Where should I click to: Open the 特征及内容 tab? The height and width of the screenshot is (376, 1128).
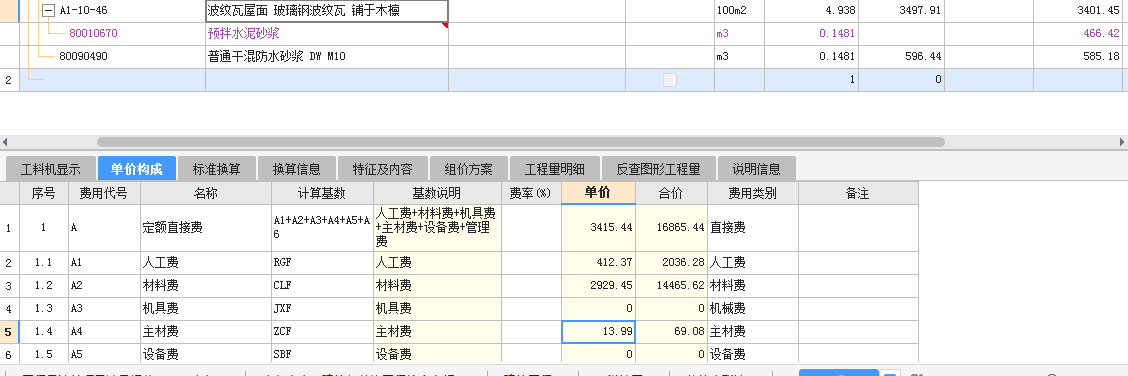(383, 170)
